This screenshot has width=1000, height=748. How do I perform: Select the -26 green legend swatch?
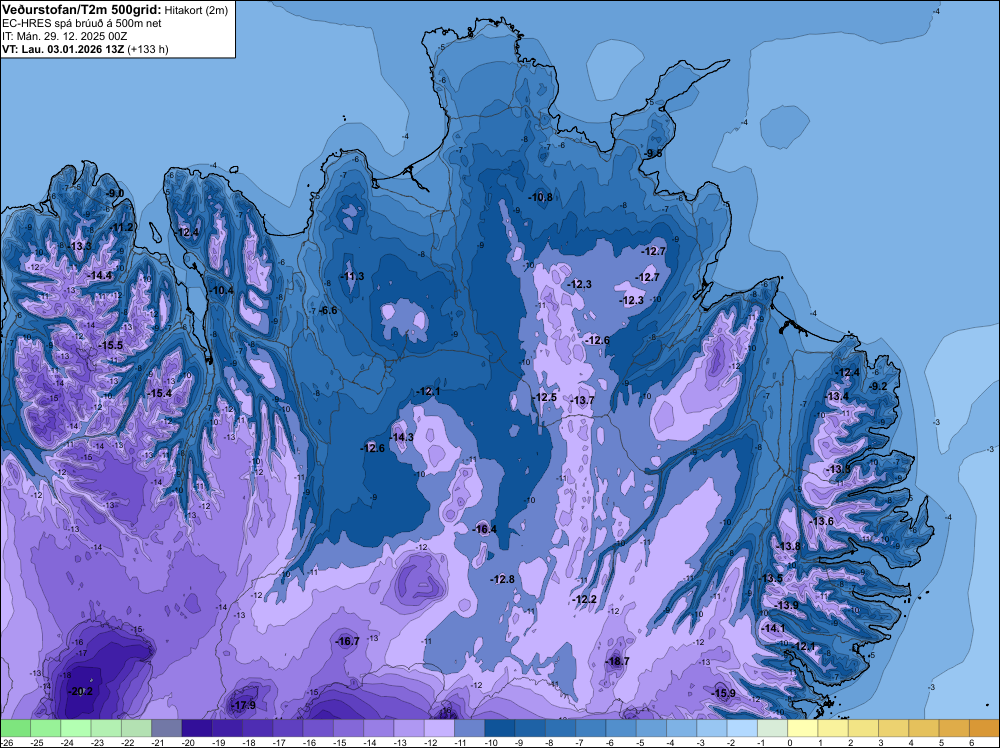(x=15, y=728)
